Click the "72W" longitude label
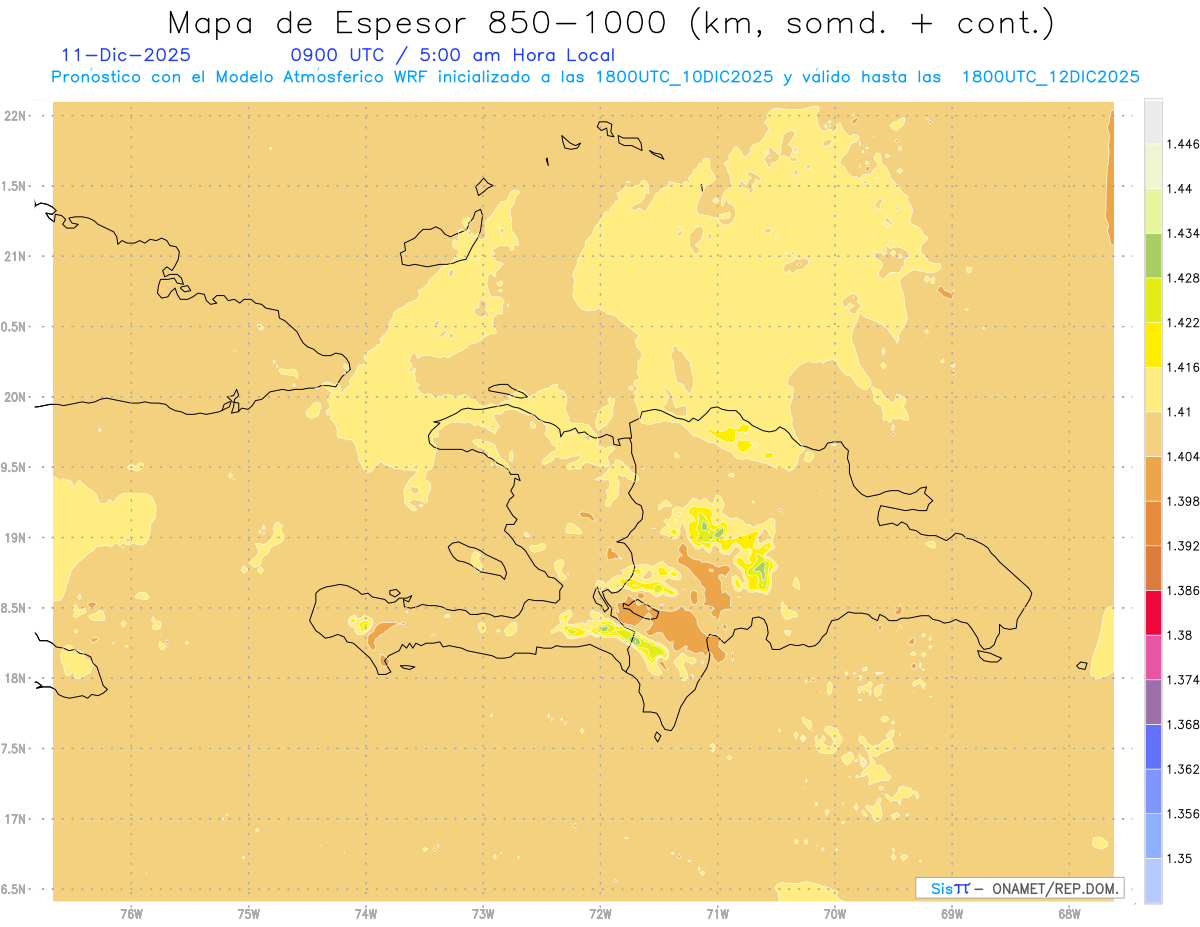Screen dimensions: 1200x927 click(x=601, y=914)
